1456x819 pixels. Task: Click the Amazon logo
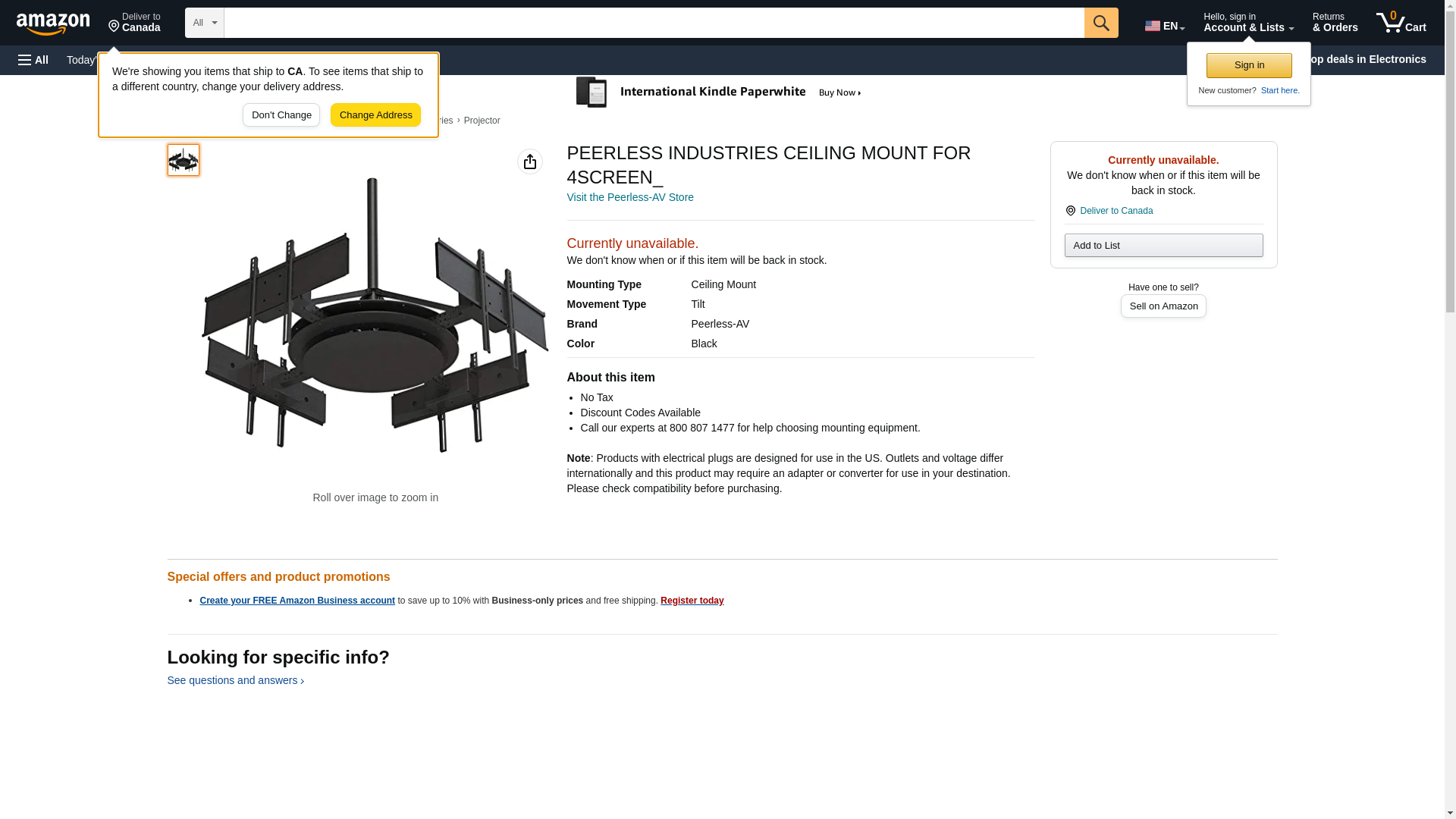click(53, 24)
